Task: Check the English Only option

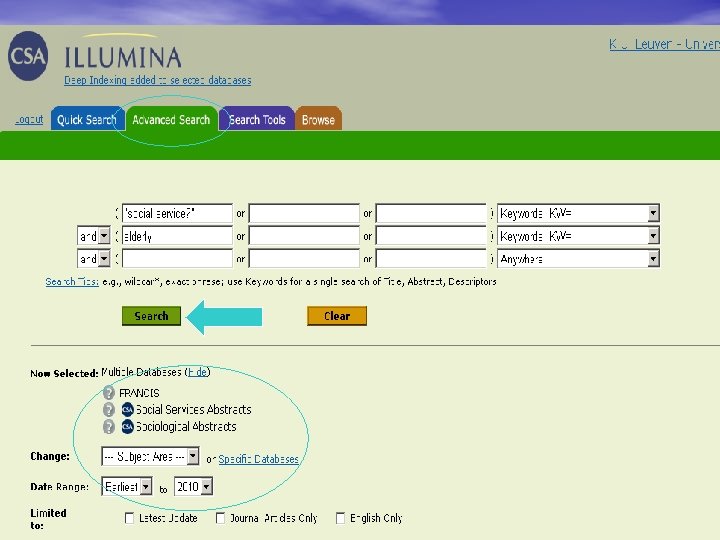Action: pos(340,518)
